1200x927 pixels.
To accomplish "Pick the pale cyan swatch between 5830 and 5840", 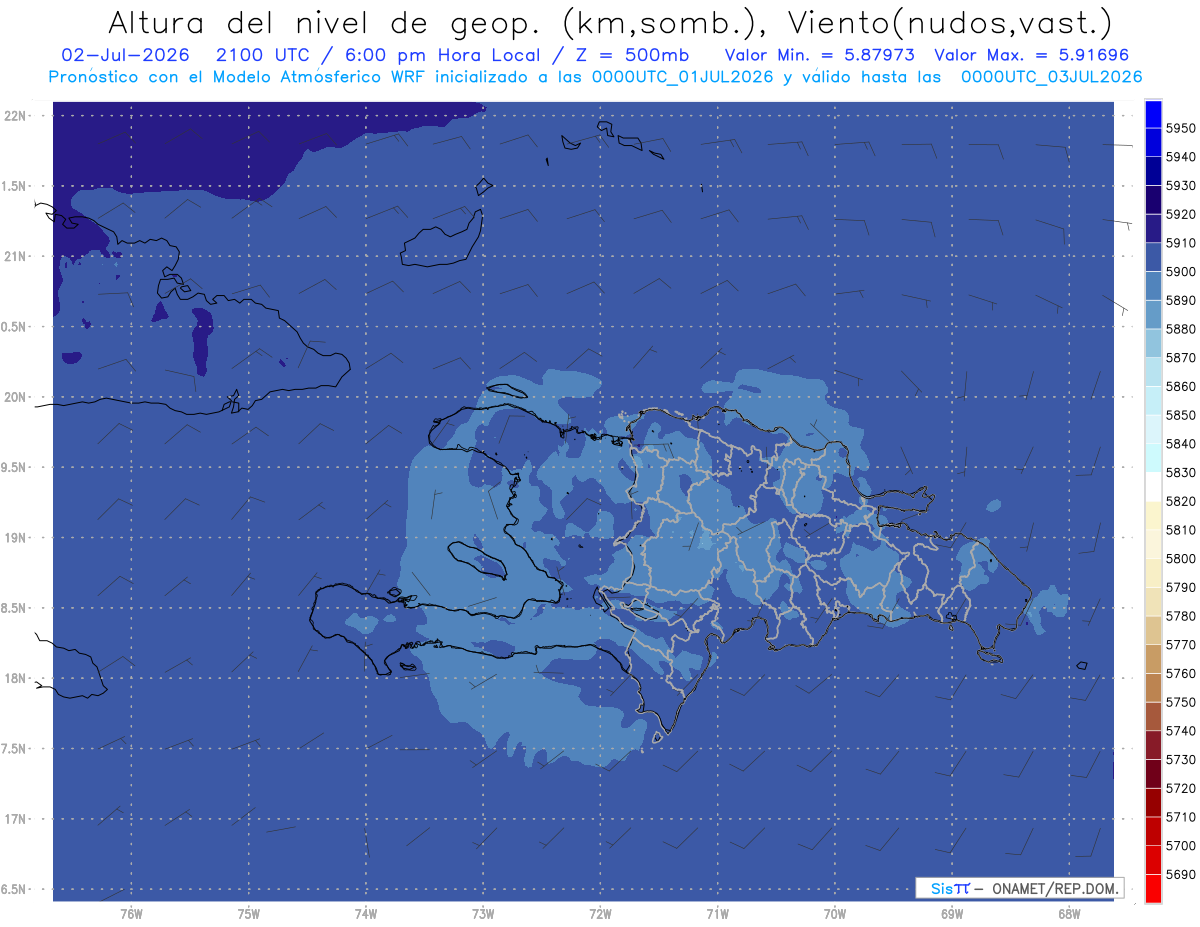I will 1153,458.
